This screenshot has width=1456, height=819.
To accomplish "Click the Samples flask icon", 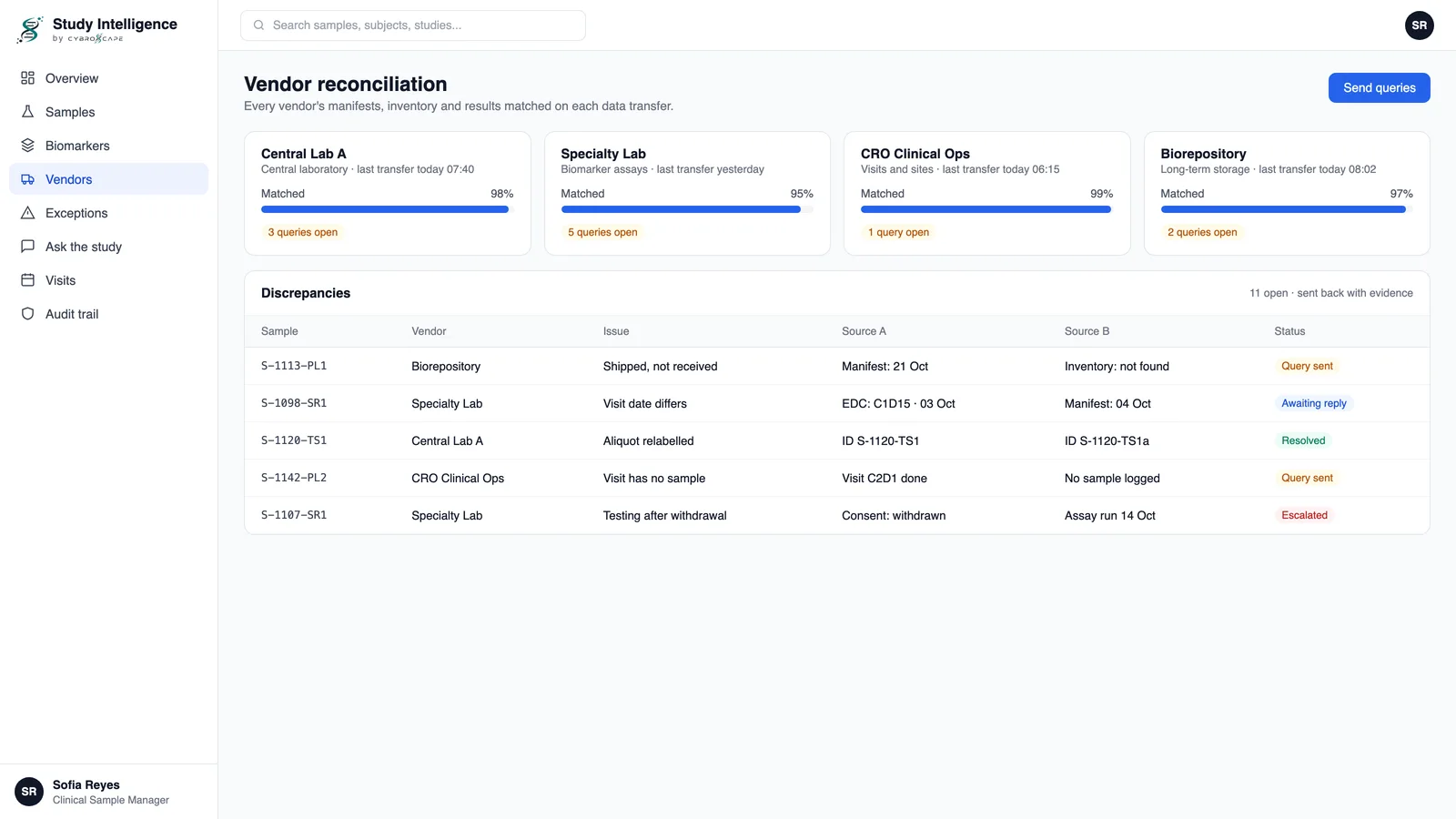I will (x=27, y=112).
